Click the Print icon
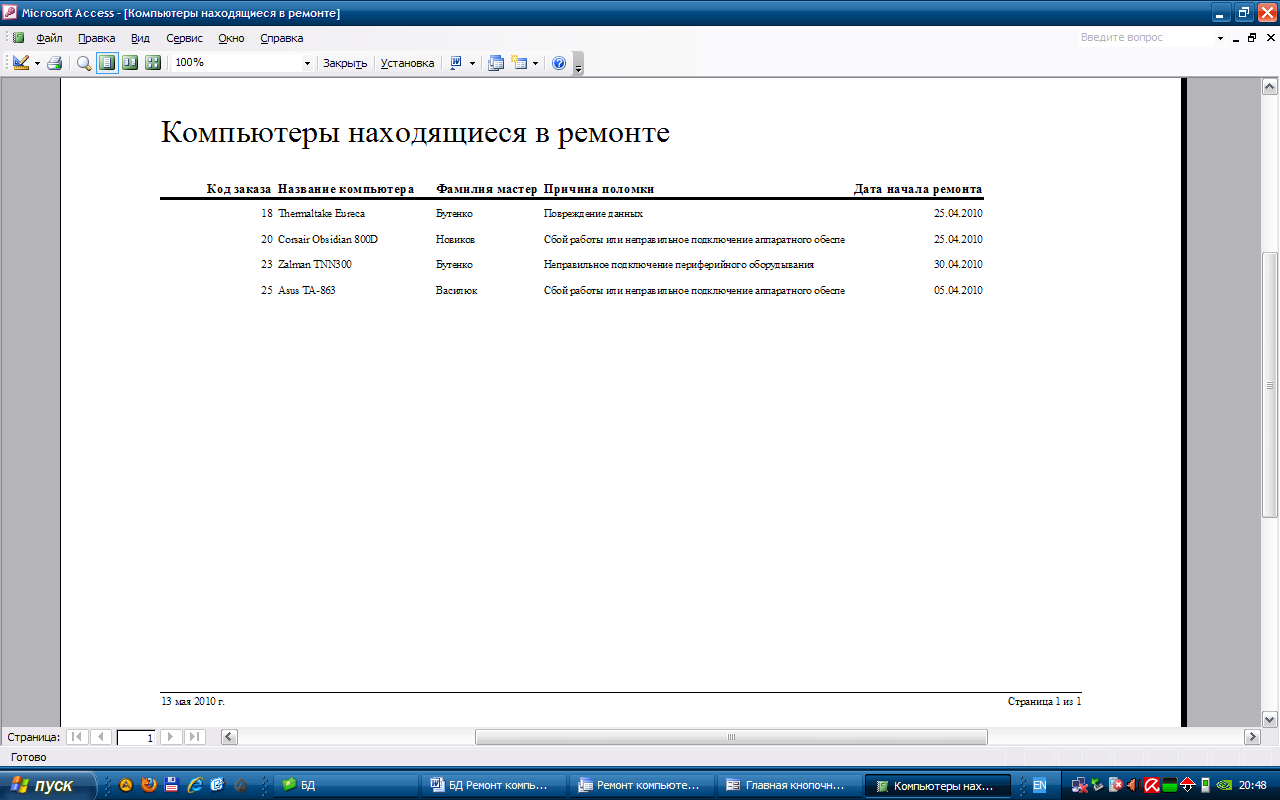Viewport: 1280px width, 800px height. pyautogui.click(x=55, y=63)
